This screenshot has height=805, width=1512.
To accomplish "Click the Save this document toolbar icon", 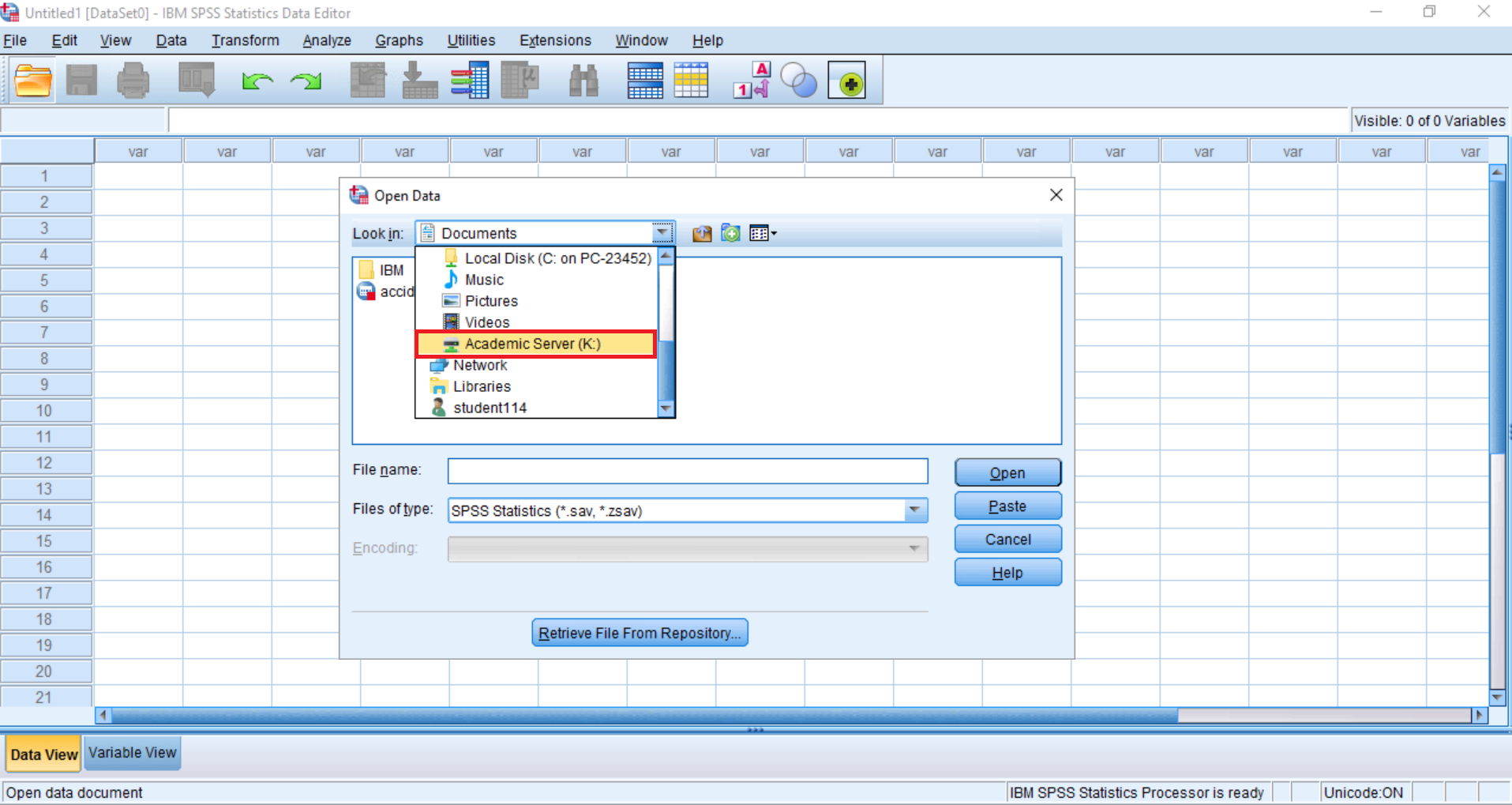I will pos(81,81).
